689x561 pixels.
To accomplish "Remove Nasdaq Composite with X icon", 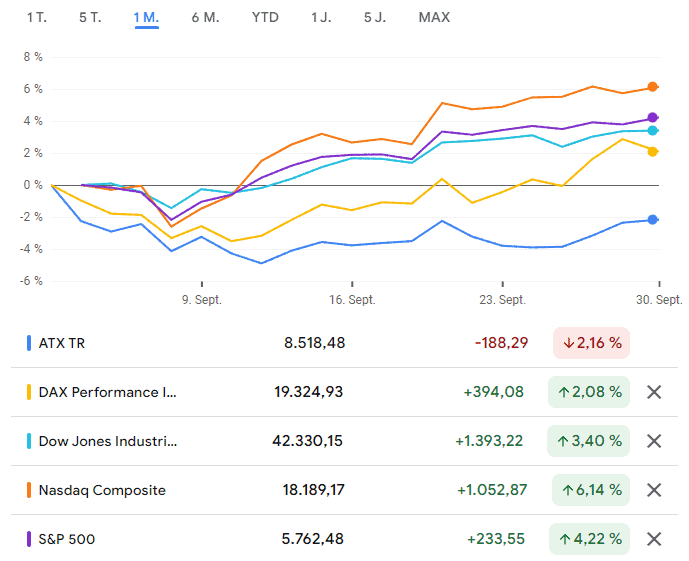I will tap(654, 490).
